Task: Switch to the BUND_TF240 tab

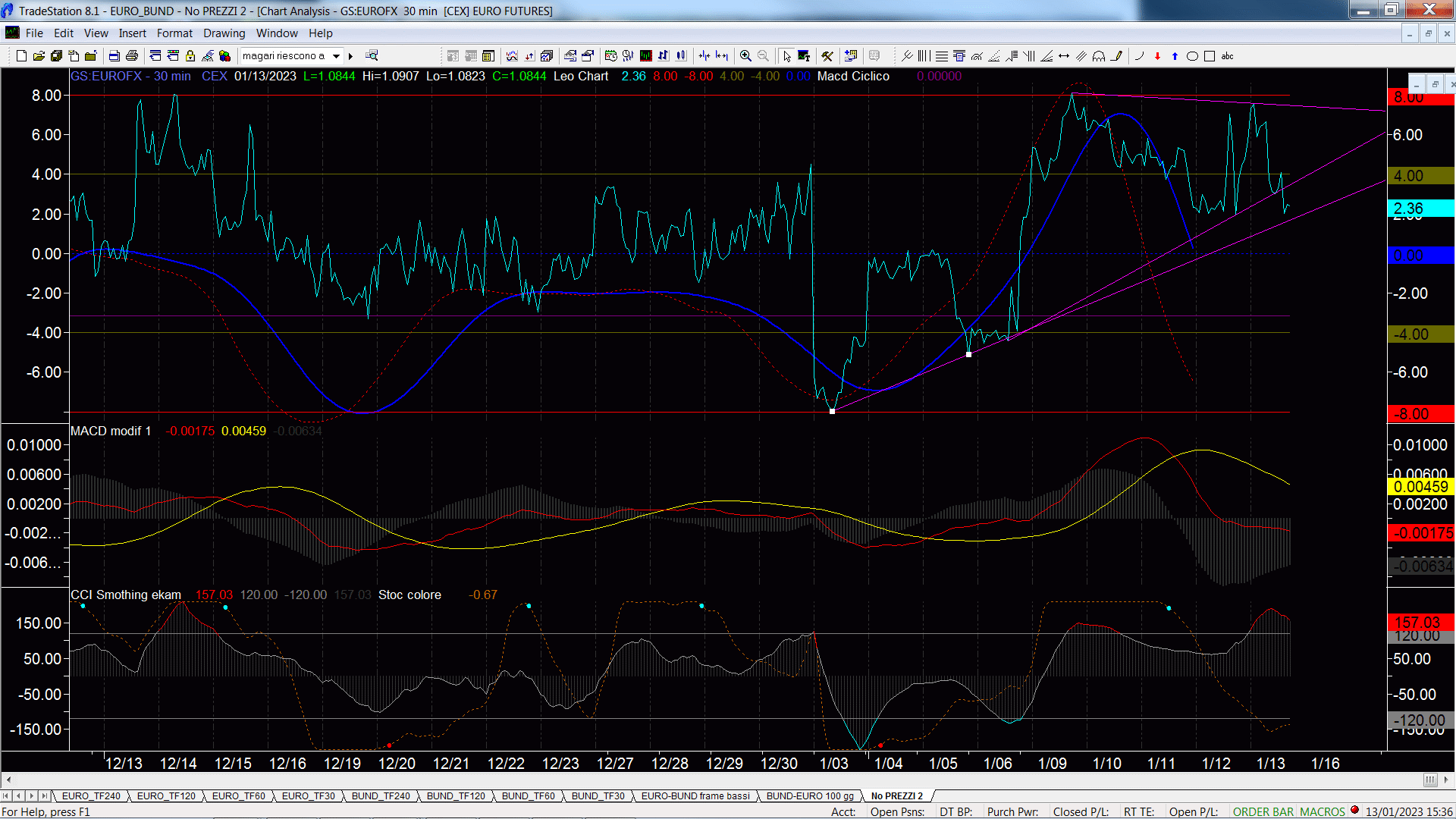Action: pos(381,796)
